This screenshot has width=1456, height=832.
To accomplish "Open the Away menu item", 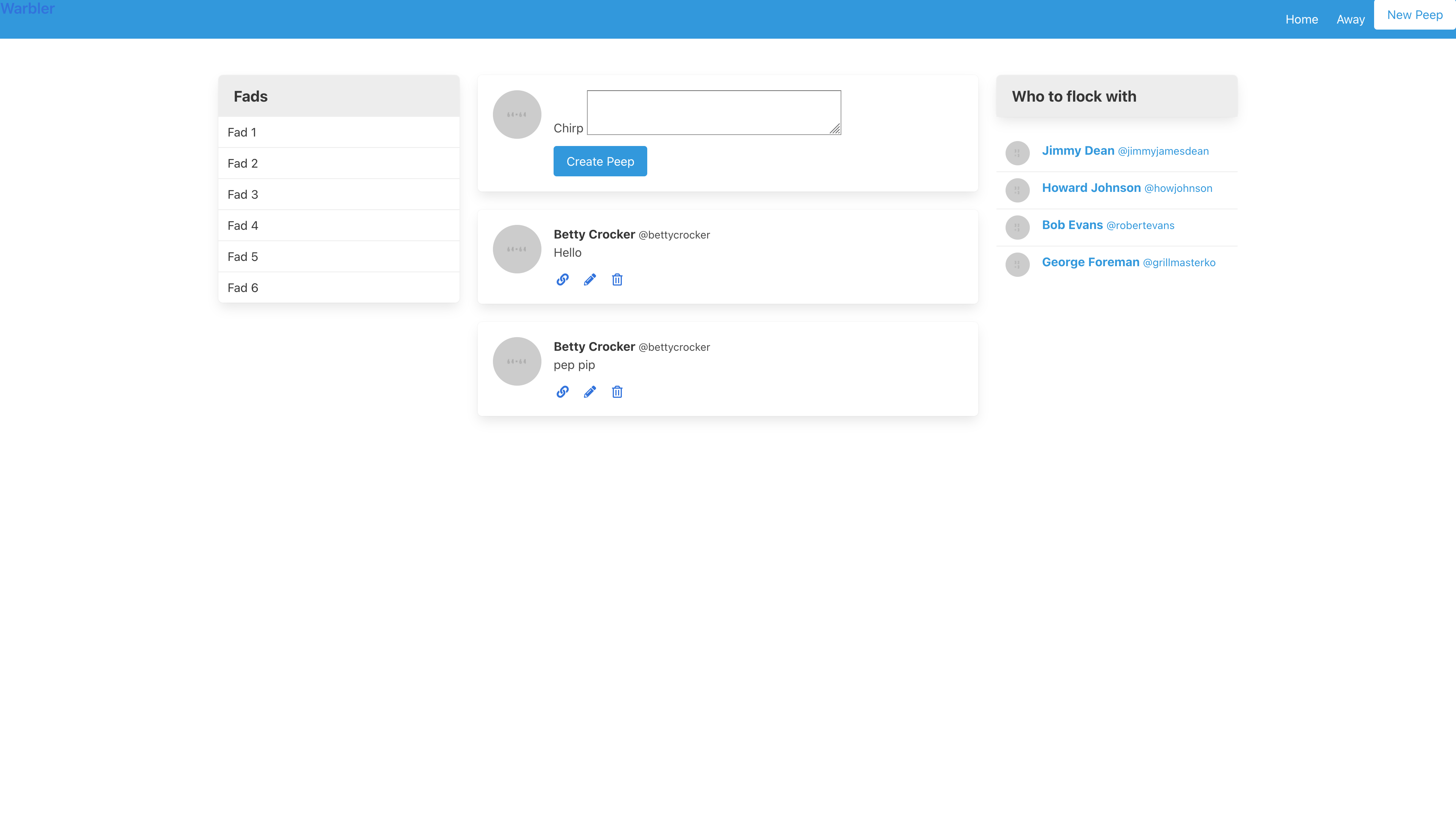I will (x=1350, y=19).
